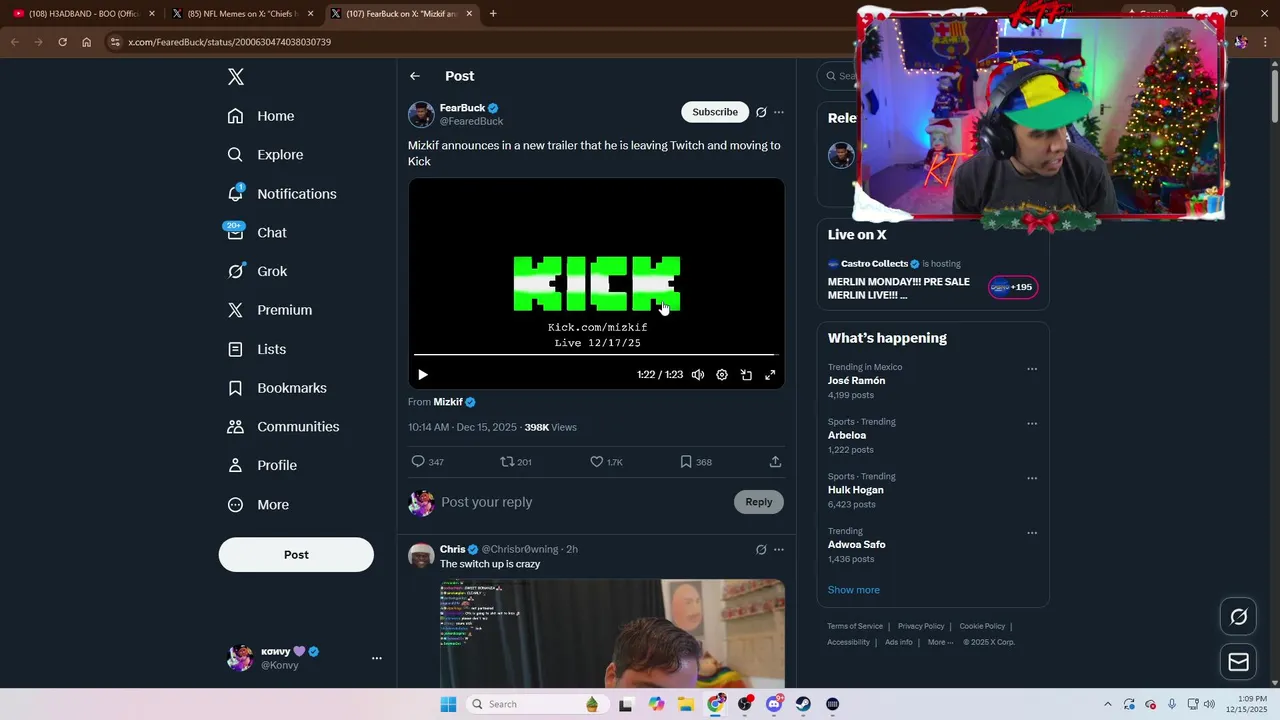
Task: Open Profile in the sidebar
Action: point(262,465)
